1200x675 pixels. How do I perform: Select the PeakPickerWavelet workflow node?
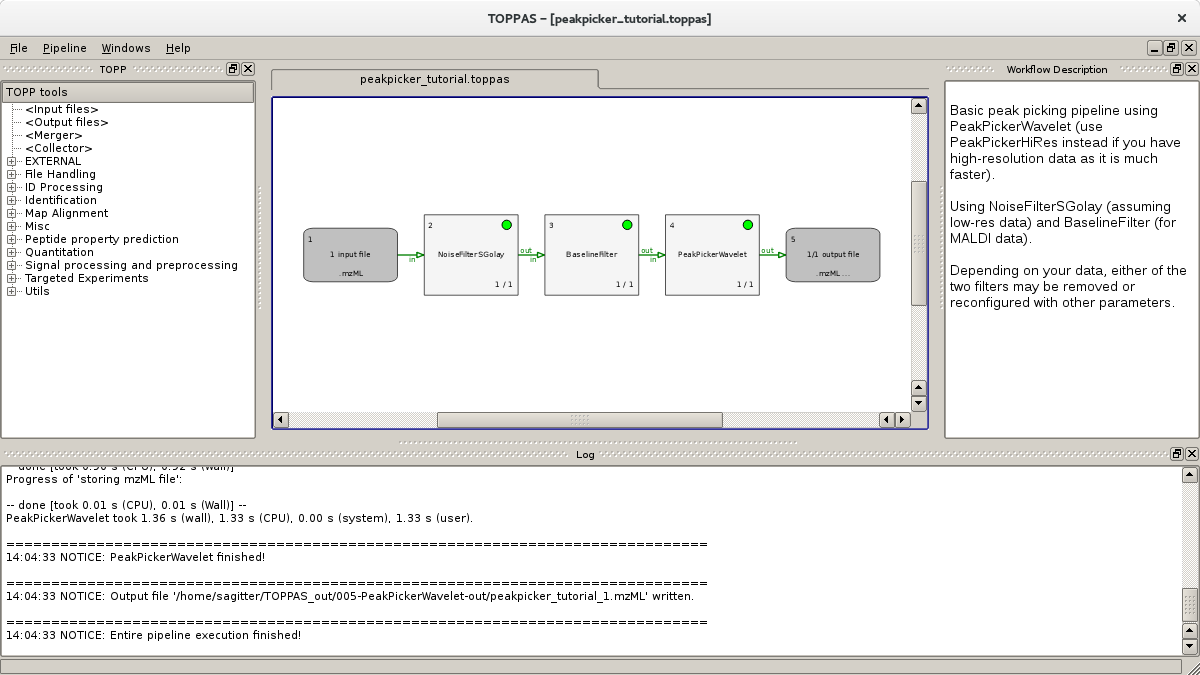[711, 254]
